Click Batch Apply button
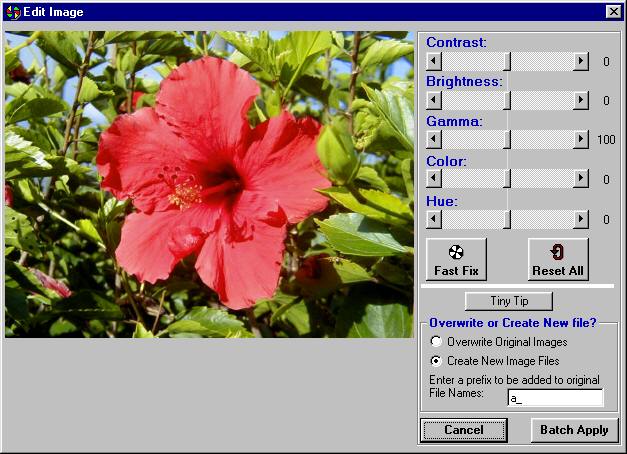Viewport: 627px width, 454px height. pyautogui.click(x=574, y=430)
